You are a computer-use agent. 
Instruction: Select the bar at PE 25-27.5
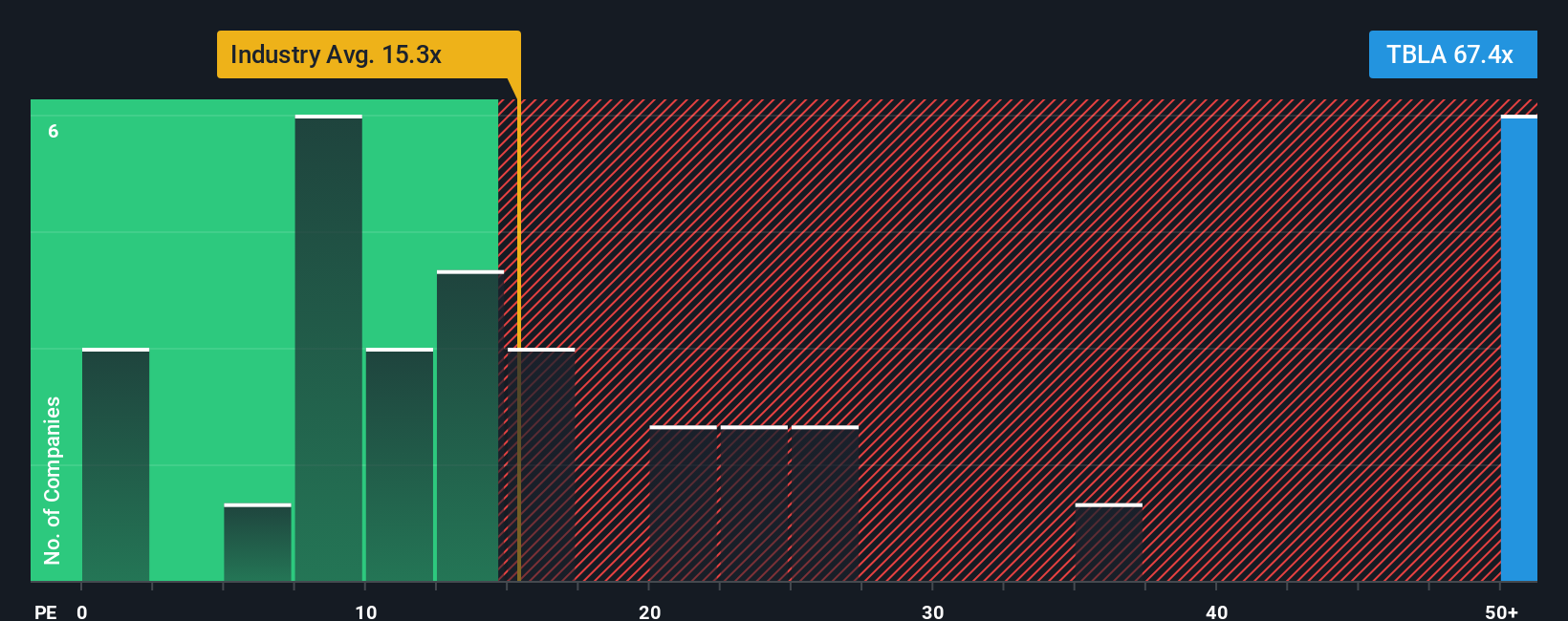[x=825, y=504]
